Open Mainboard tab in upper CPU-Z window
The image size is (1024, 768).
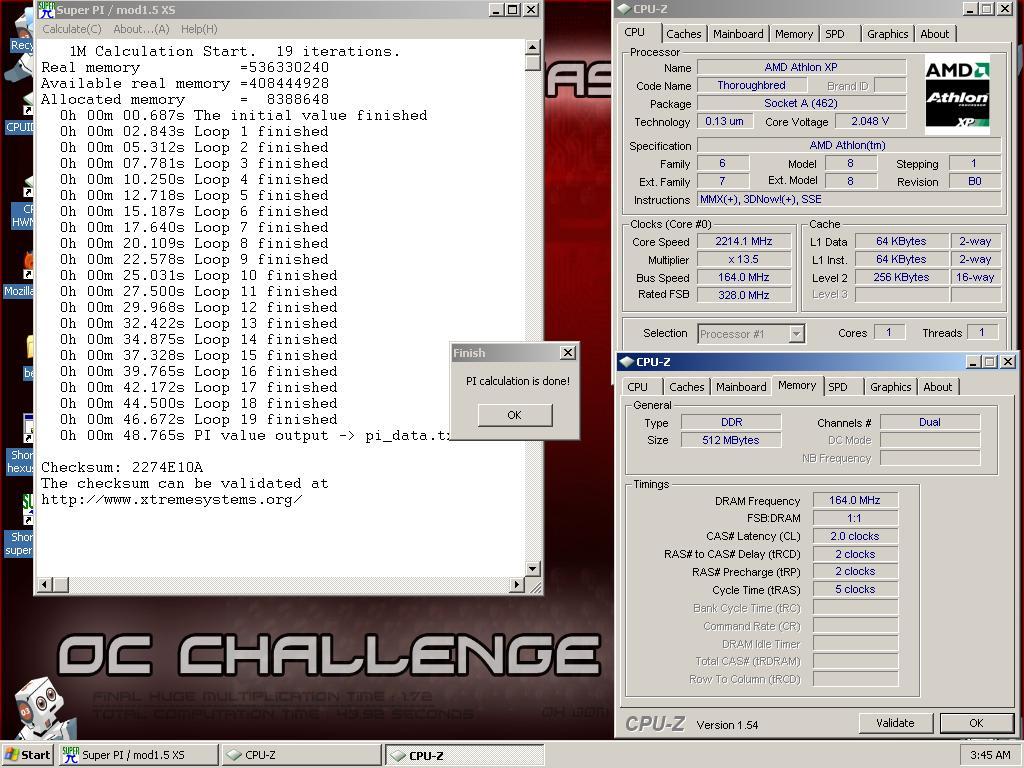pos(738,34)
